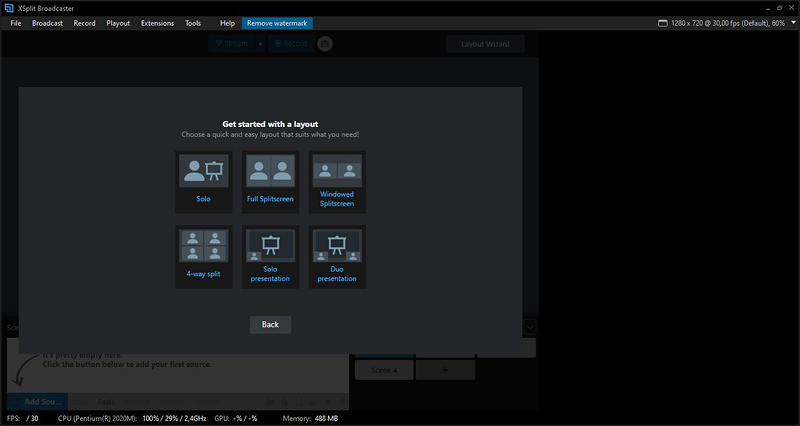Select the Solo presentation layout
Screen dimensions: 800x426
(270, 257)
